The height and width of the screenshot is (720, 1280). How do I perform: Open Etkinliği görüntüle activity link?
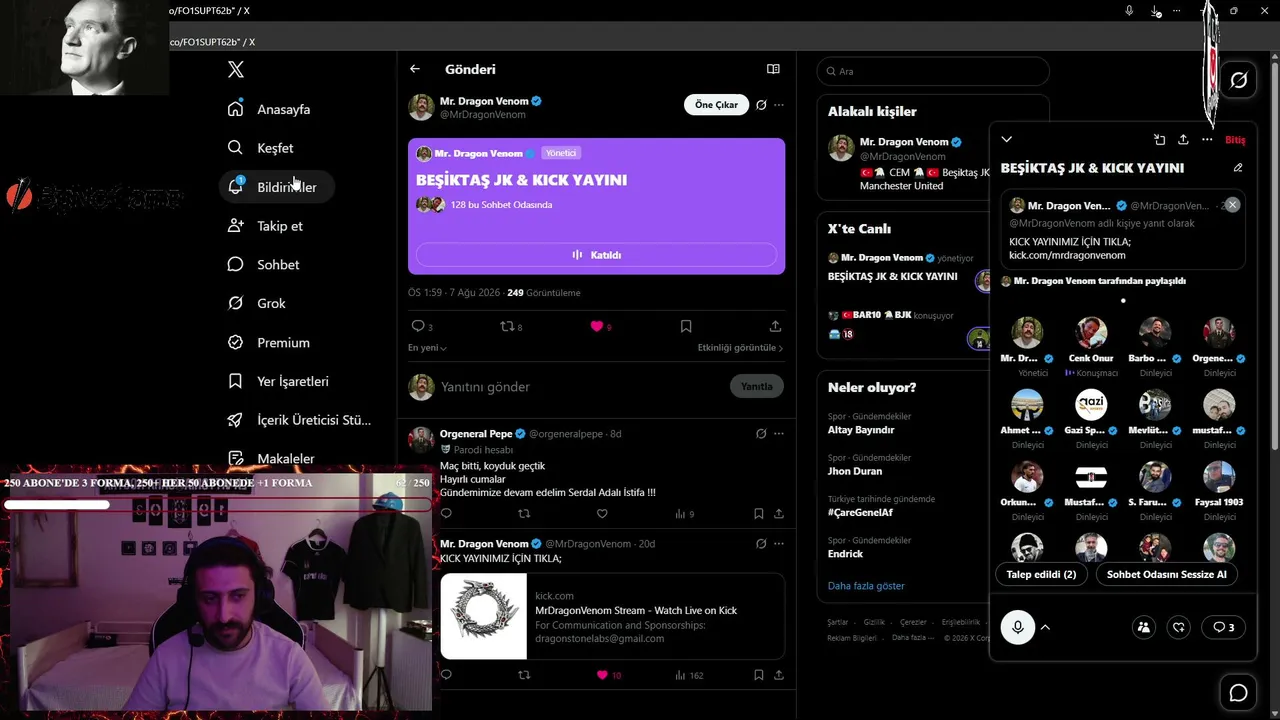coord(740,348)
